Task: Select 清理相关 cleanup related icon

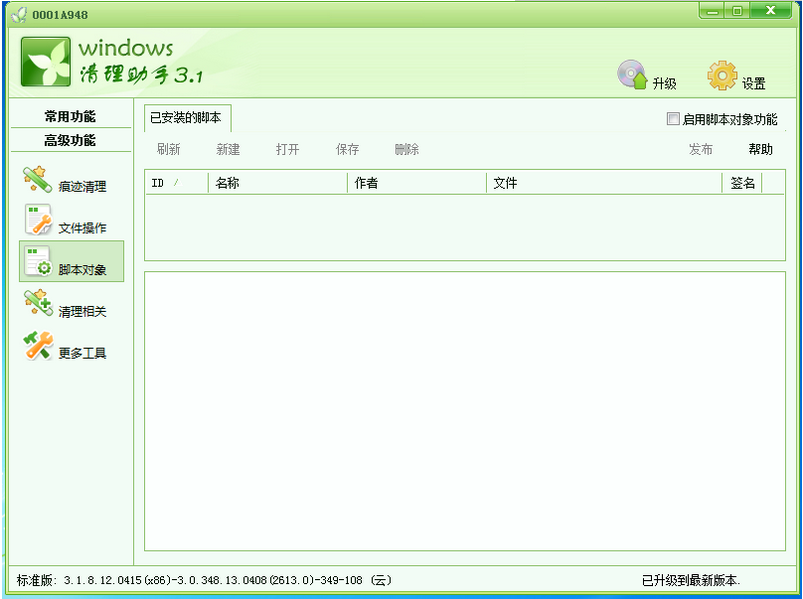Action: coord(38,303)
